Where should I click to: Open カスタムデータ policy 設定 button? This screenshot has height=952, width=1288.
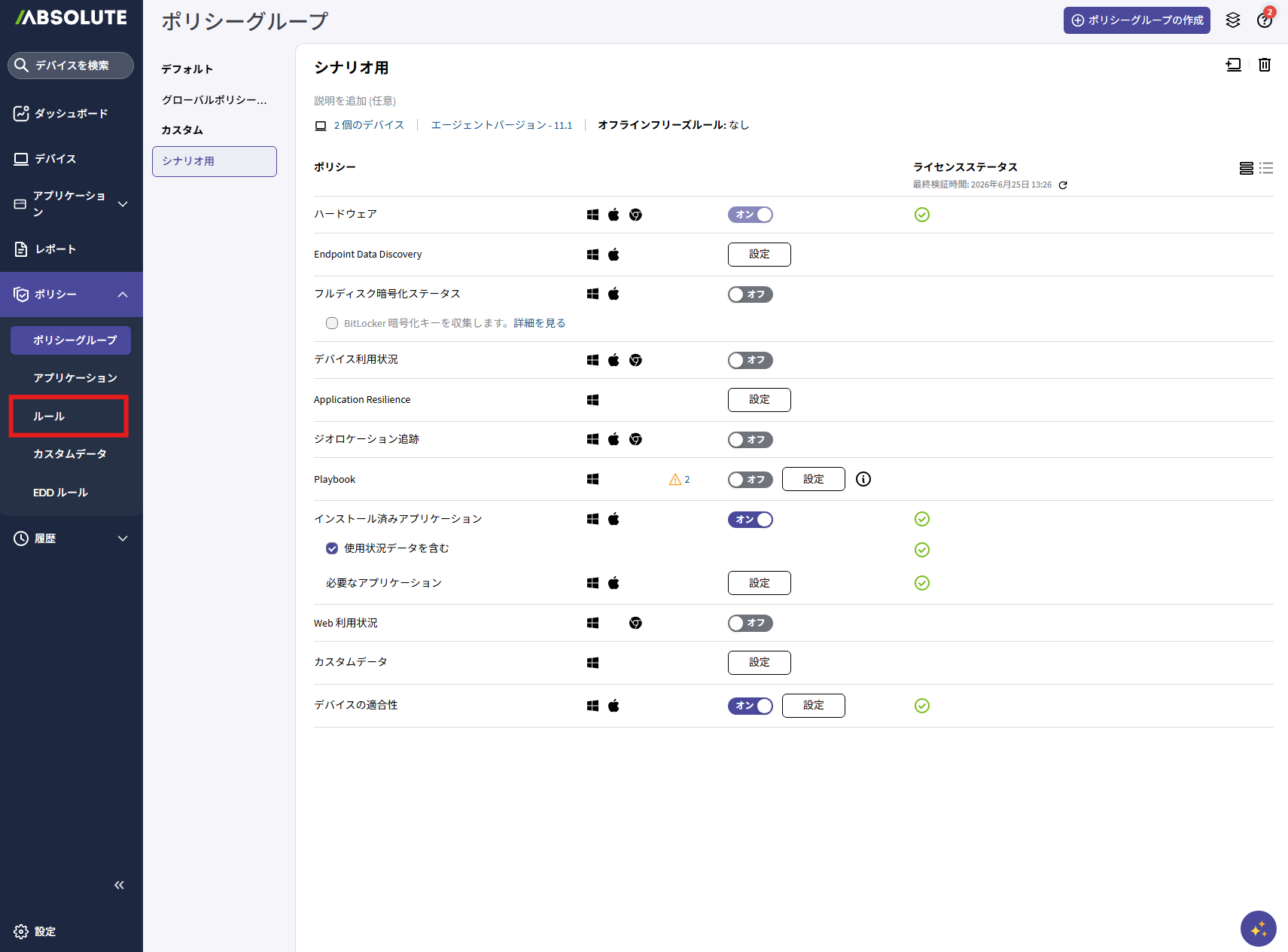tap(760, 663)
